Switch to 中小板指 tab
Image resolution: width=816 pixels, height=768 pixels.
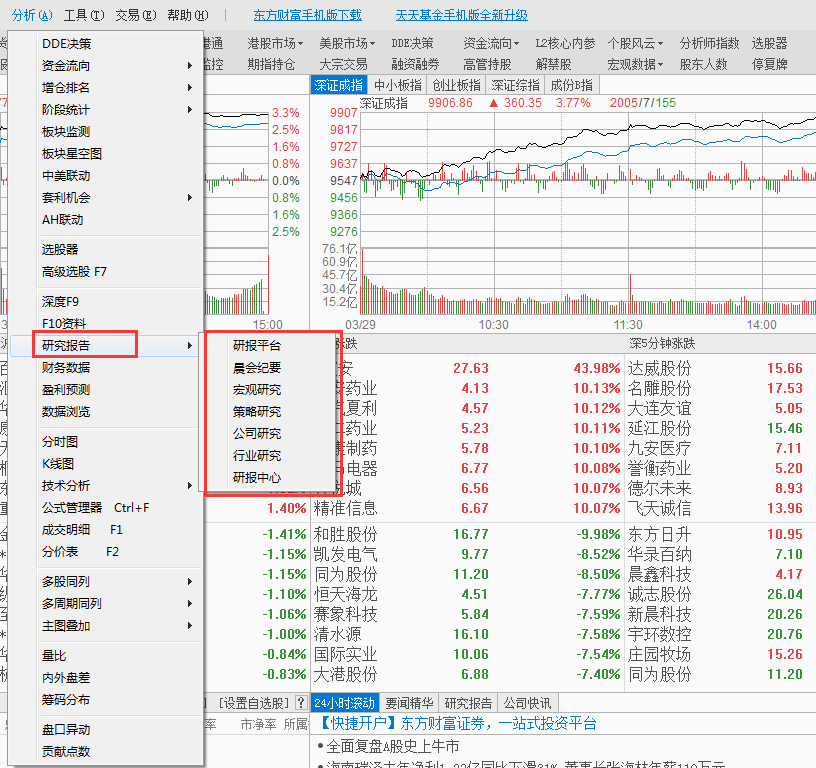398,85
